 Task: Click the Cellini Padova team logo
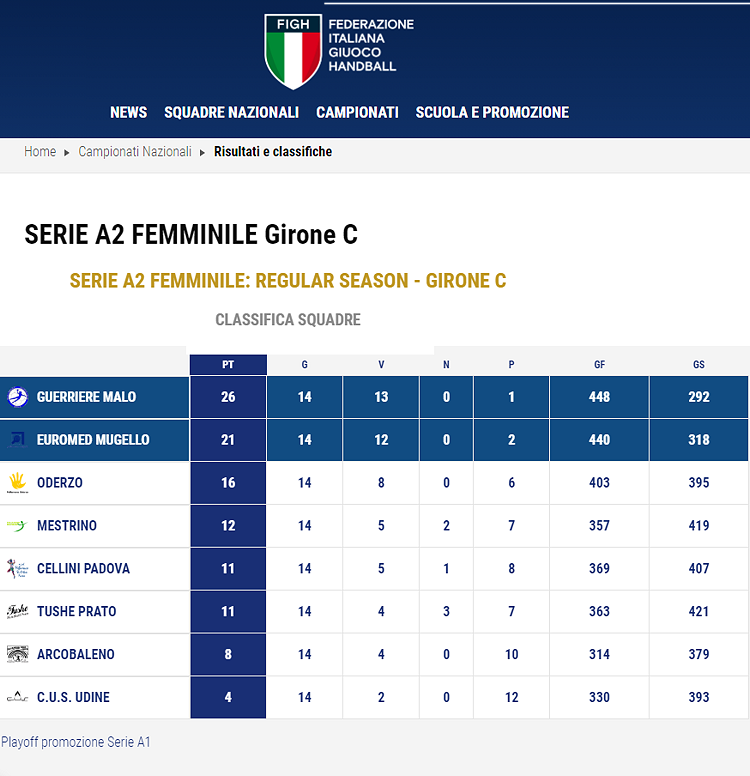tap(18, 569)
